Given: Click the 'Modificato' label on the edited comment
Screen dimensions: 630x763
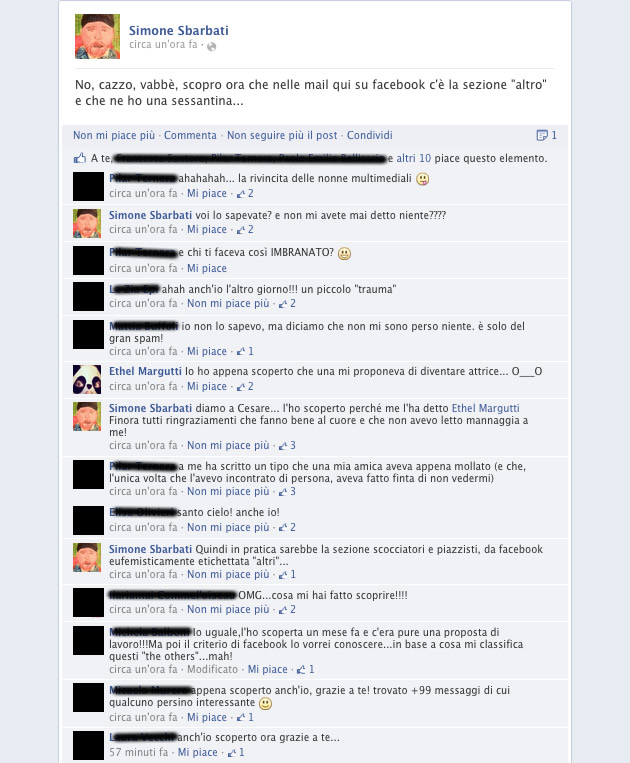Looking at the screenshot, I should [x=213, y=670].
